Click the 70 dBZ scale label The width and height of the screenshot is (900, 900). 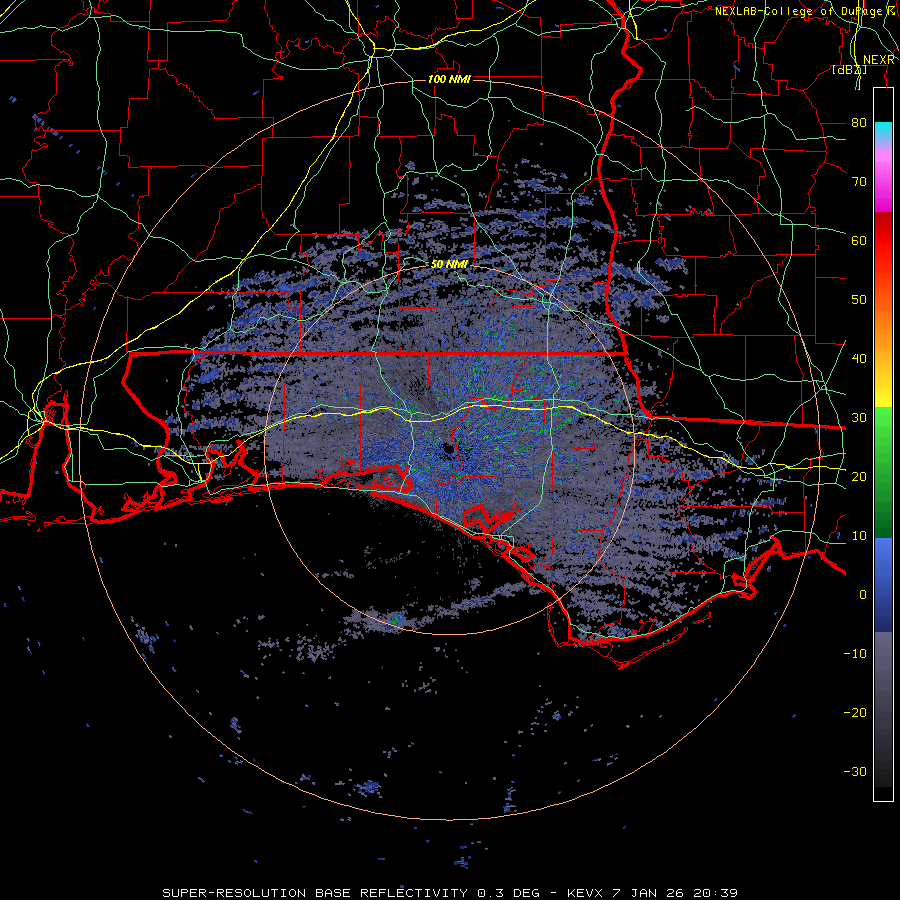pyautogui.click(x=859, y=181)
